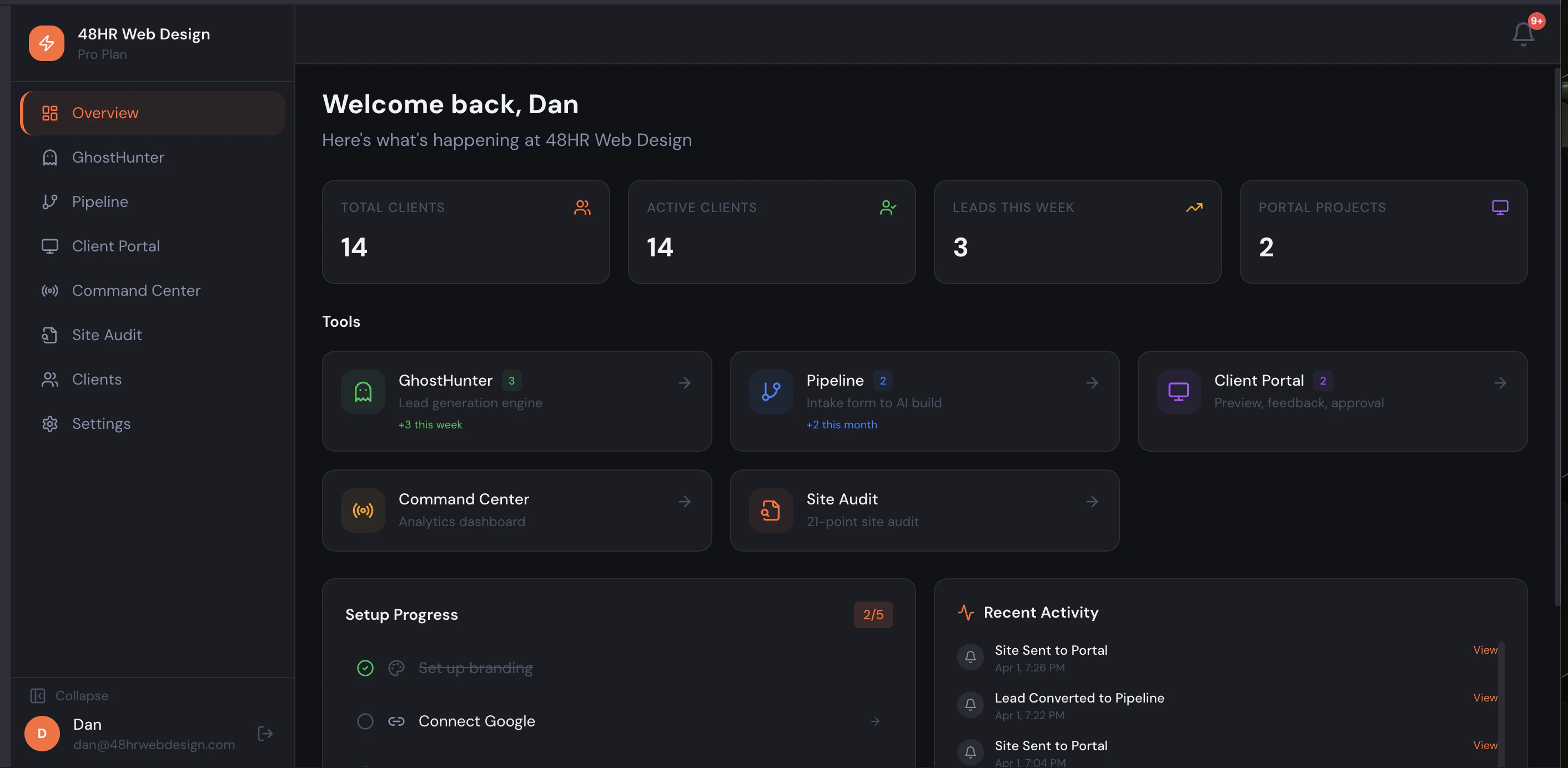View the Lead Converted to Pipeline activity
The width and height of the screenshot is (1568, 768).
[x=1484, y=698]
